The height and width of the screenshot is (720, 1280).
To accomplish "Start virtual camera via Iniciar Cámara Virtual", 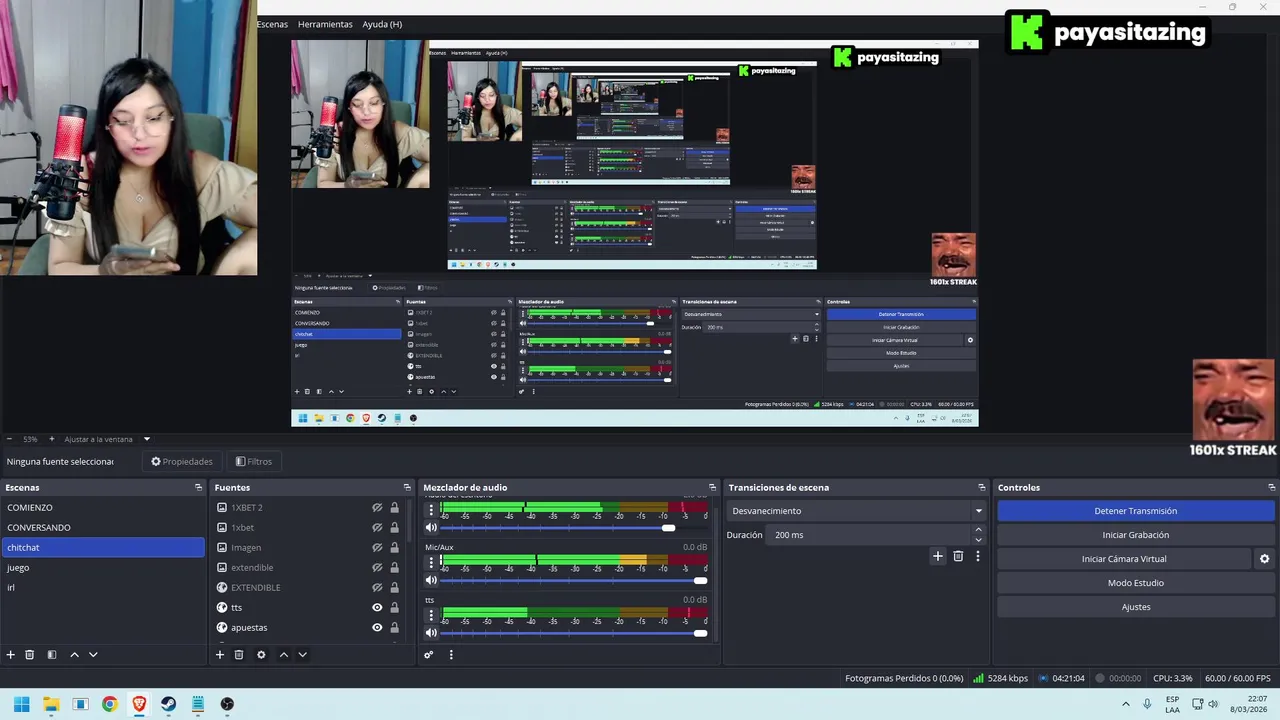I will (x=1124, y=559).
